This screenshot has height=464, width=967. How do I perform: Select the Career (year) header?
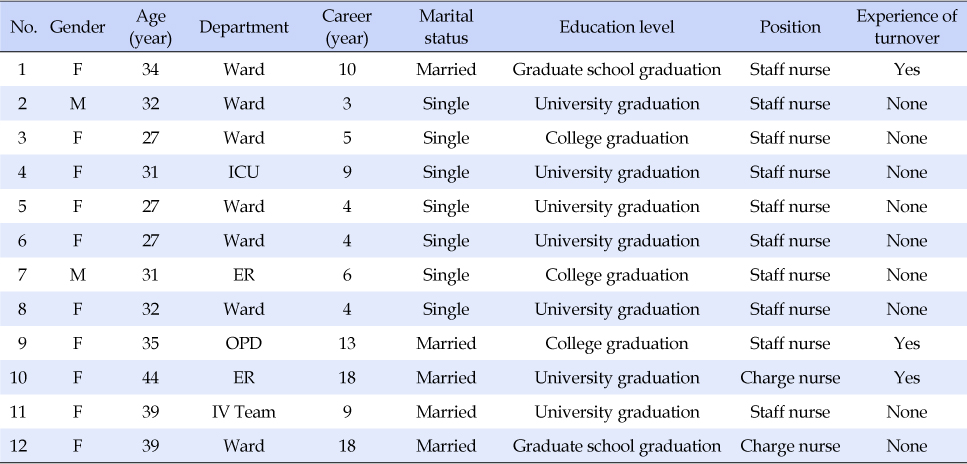347,27
